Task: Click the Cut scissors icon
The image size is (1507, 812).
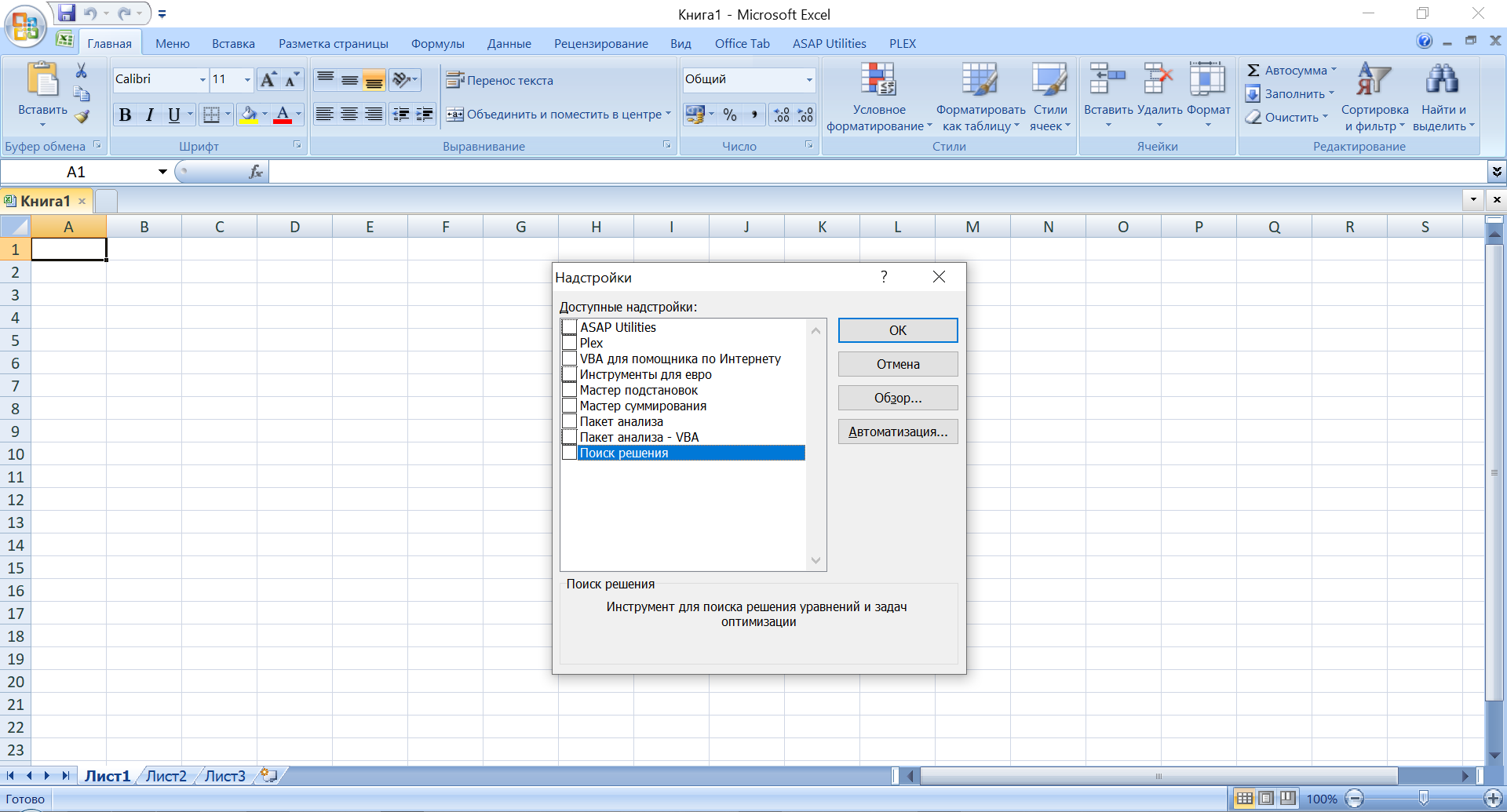Action: [81, 71]
